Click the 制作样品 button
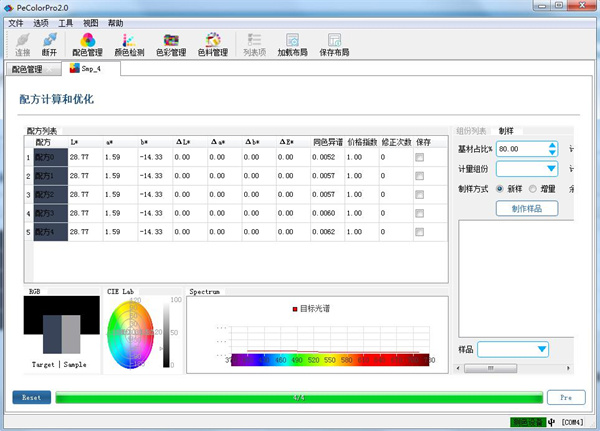The height and width of the screenshot is (431, 600). coord(526,207)
